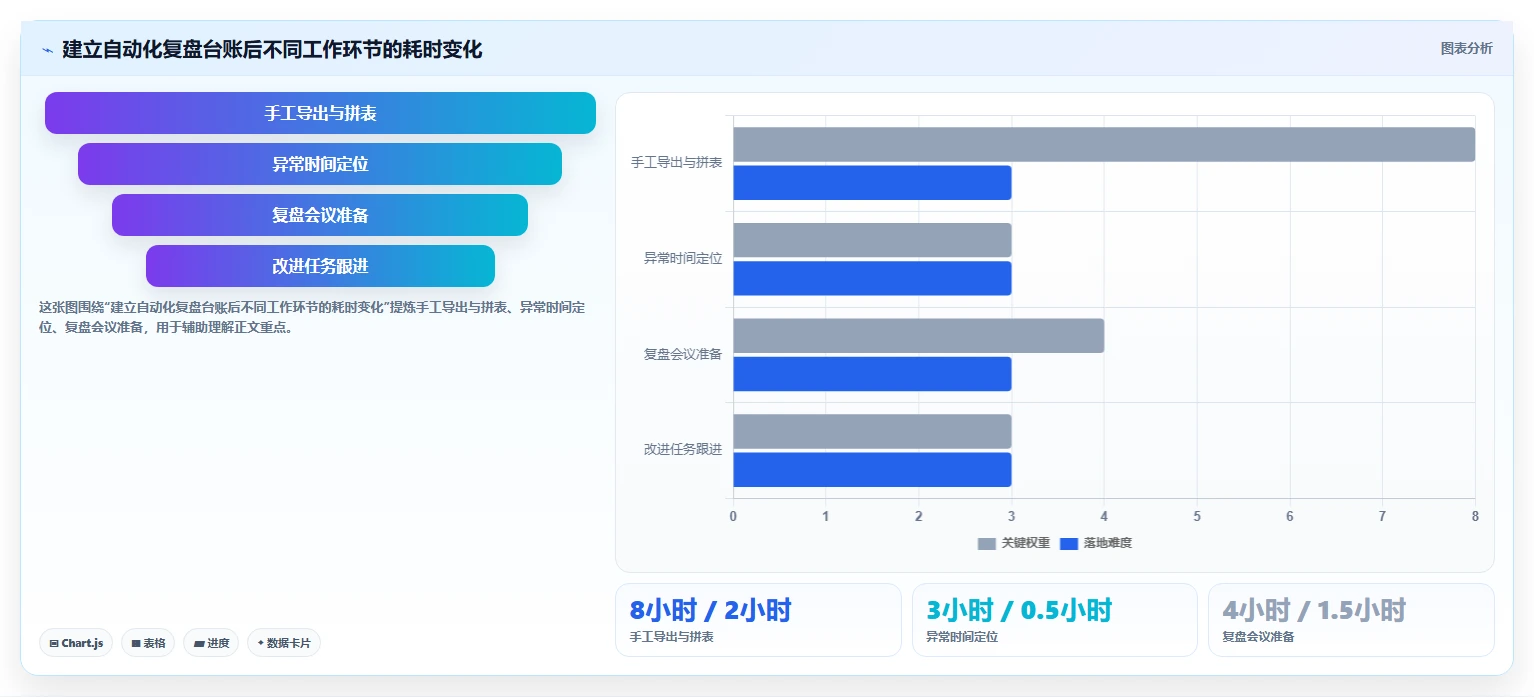1534x697 pixels.
Task: Click the chart y-axis label 手工导出与拼表
Action: click(676, 162)
